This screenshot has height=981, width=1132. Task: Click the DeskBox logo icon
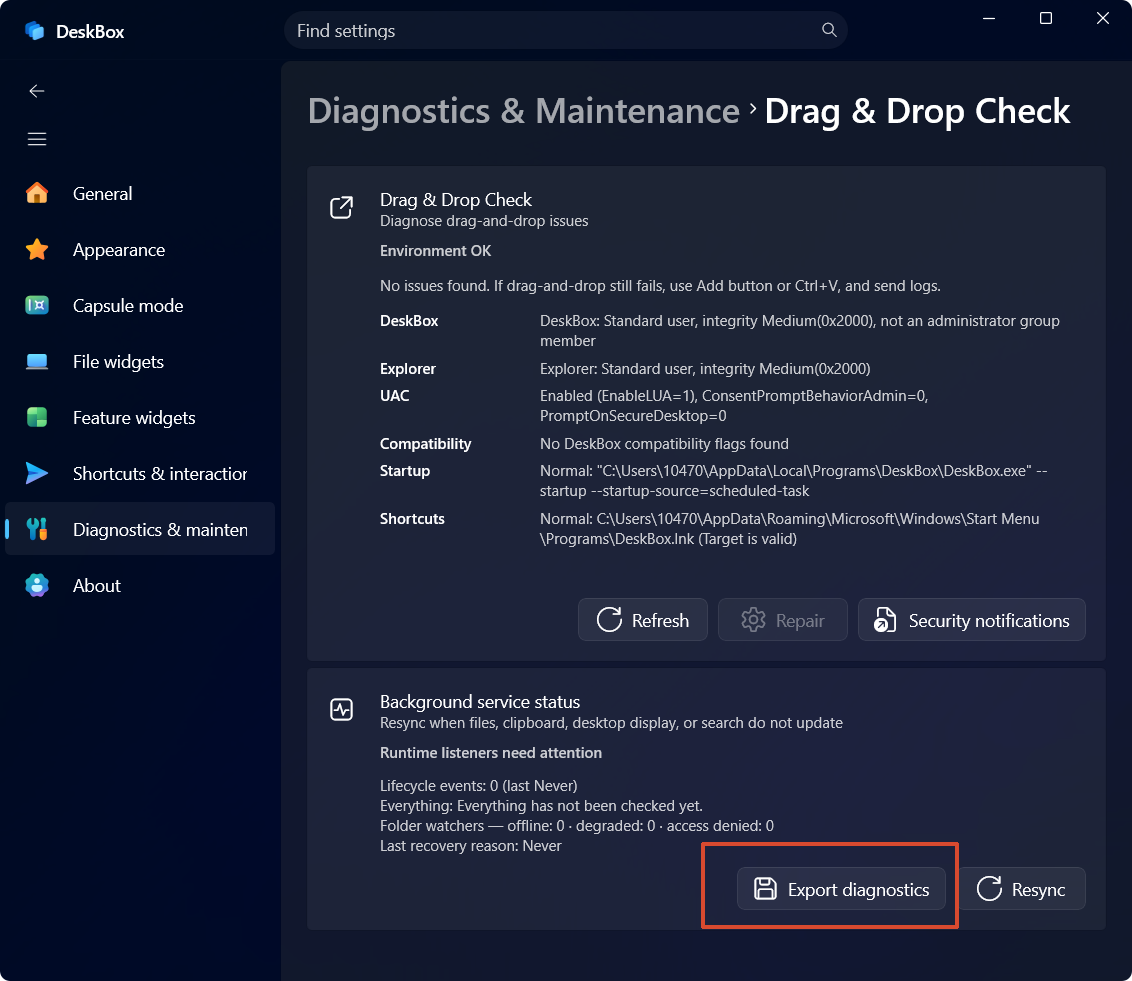coord(35,31)
